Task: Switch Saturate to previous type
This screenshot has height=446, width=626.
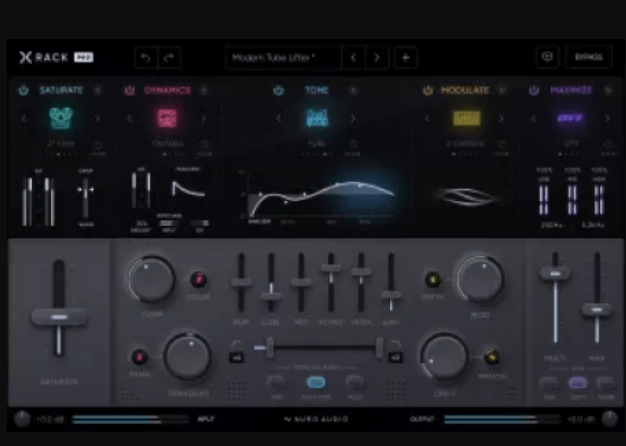Action: (x=24, y=119)
